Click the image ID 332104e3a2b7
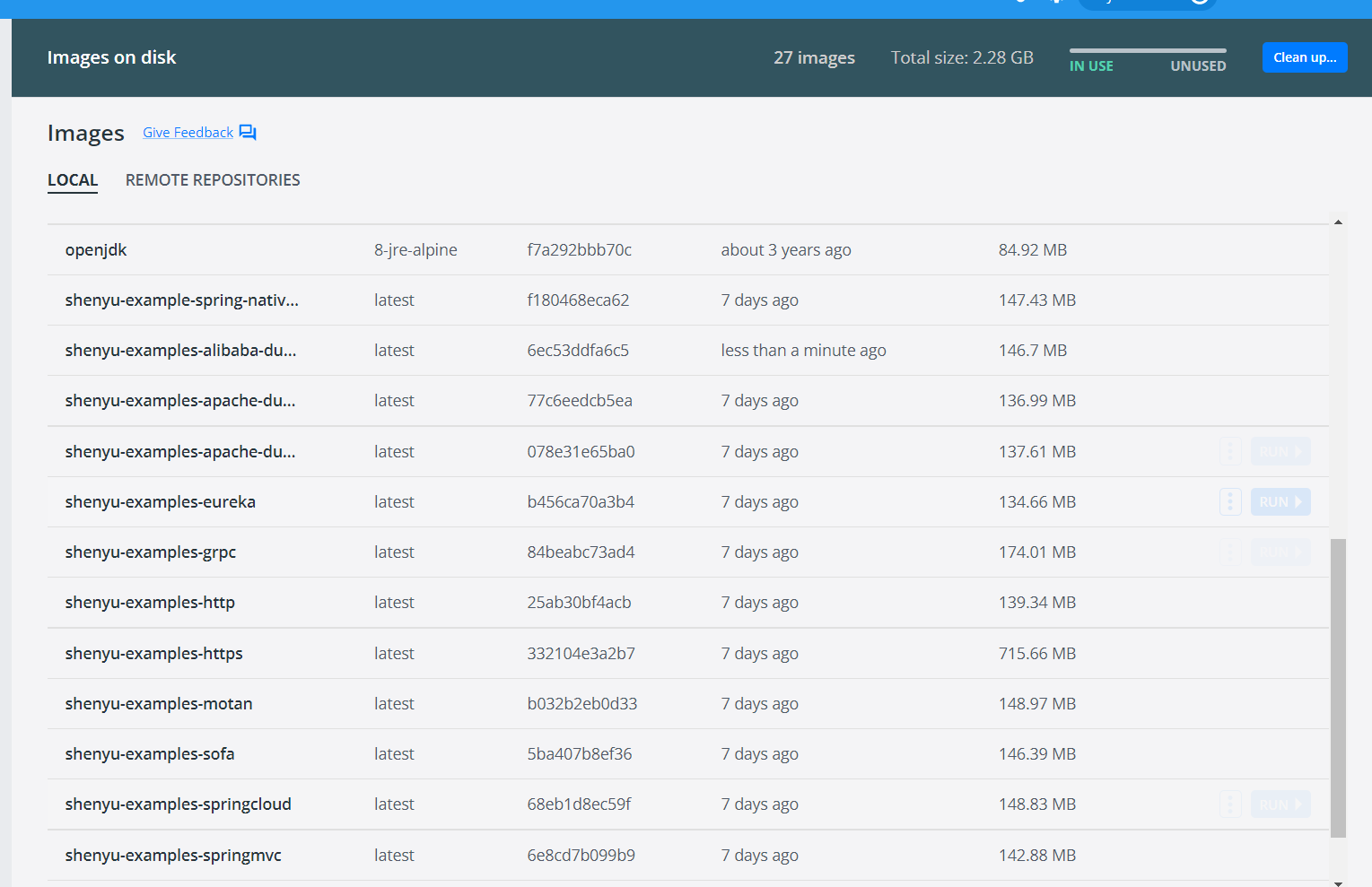This screenshot has width=1372, height=887. pyautogui.click(x=581, y=654)
